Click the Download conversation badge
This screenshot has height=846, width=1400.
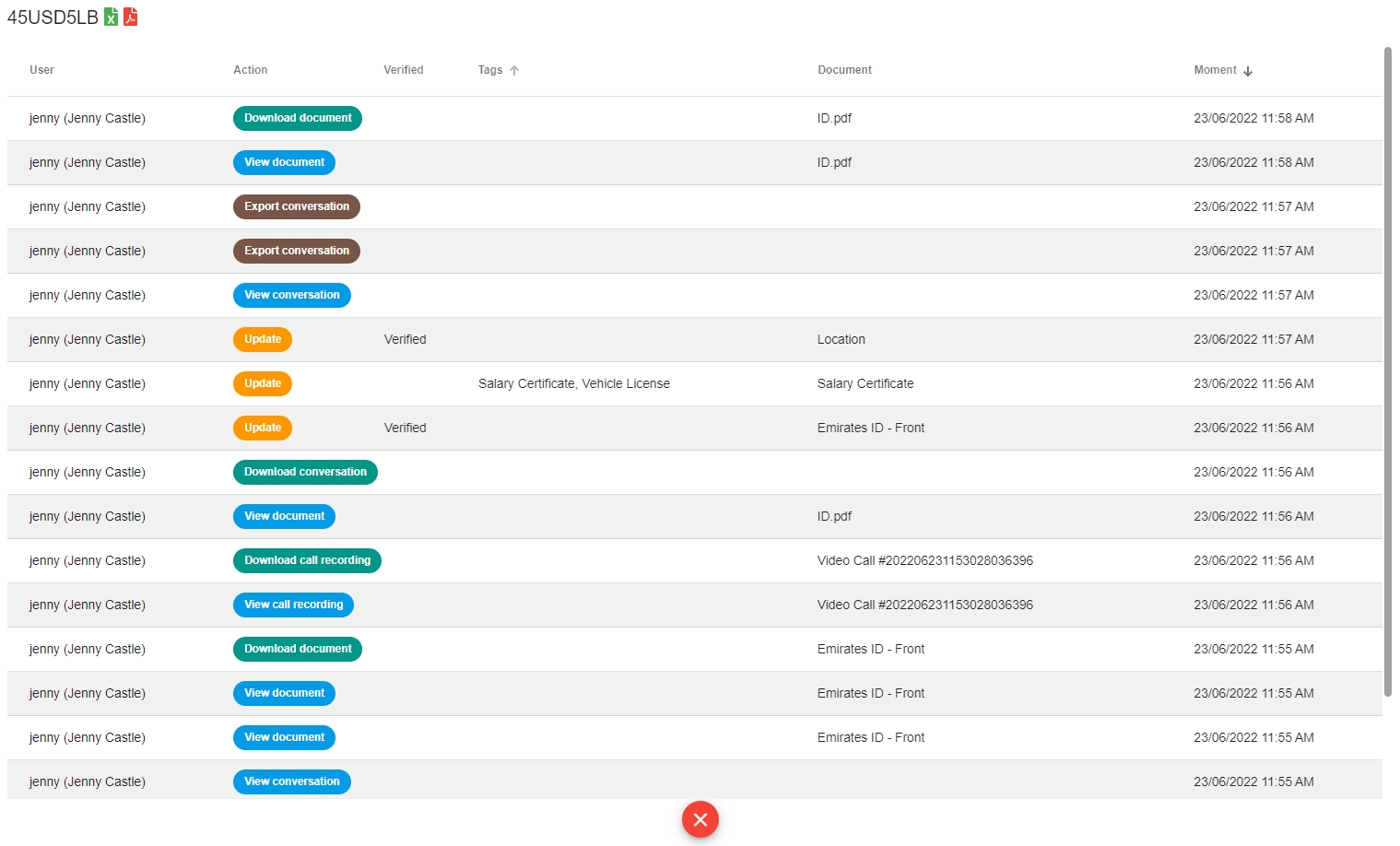click(x=305, y=472)
